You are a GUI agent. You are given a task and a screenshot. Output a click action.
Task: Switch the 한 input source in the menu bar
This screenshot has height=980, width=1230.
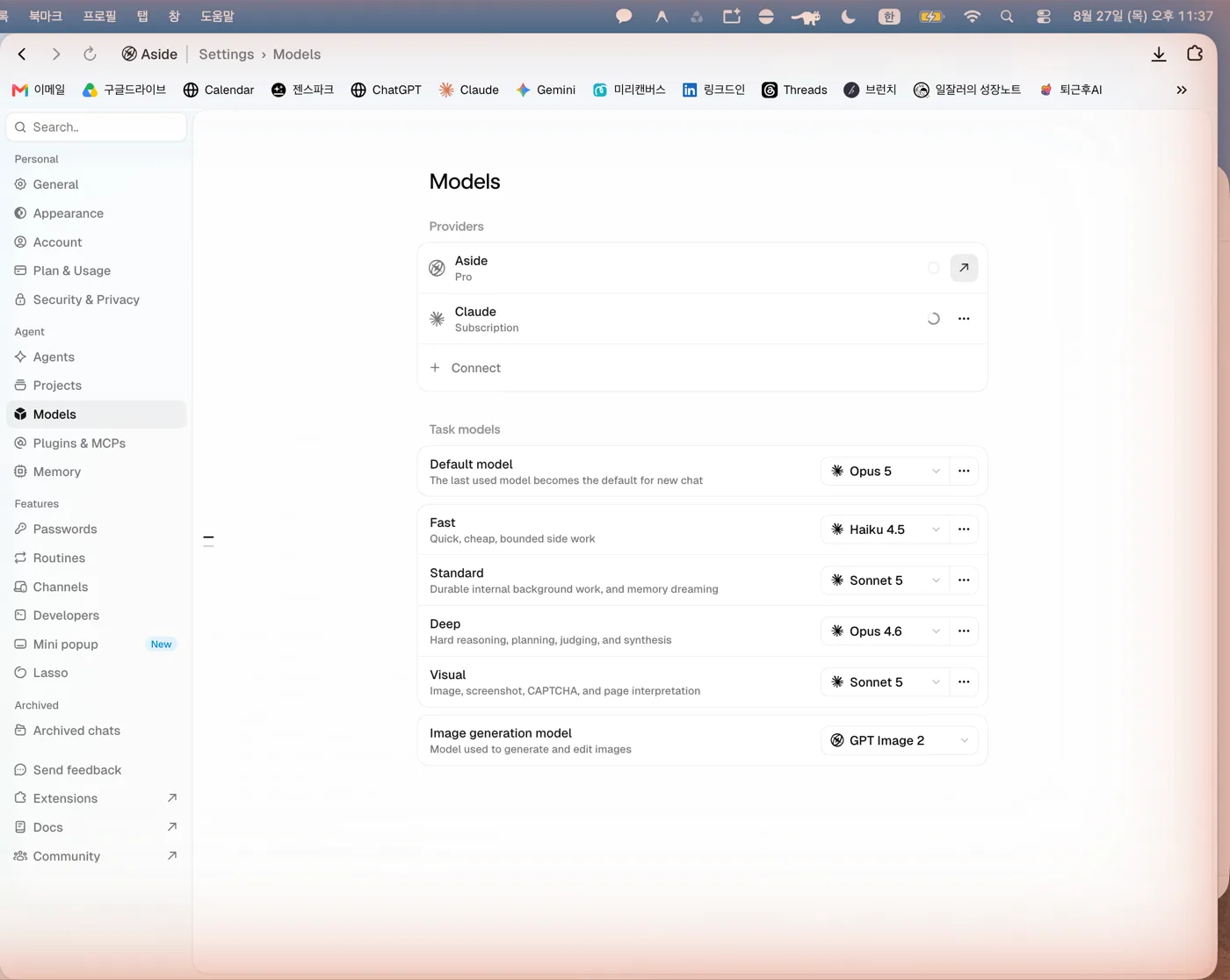tap(889, 16)
